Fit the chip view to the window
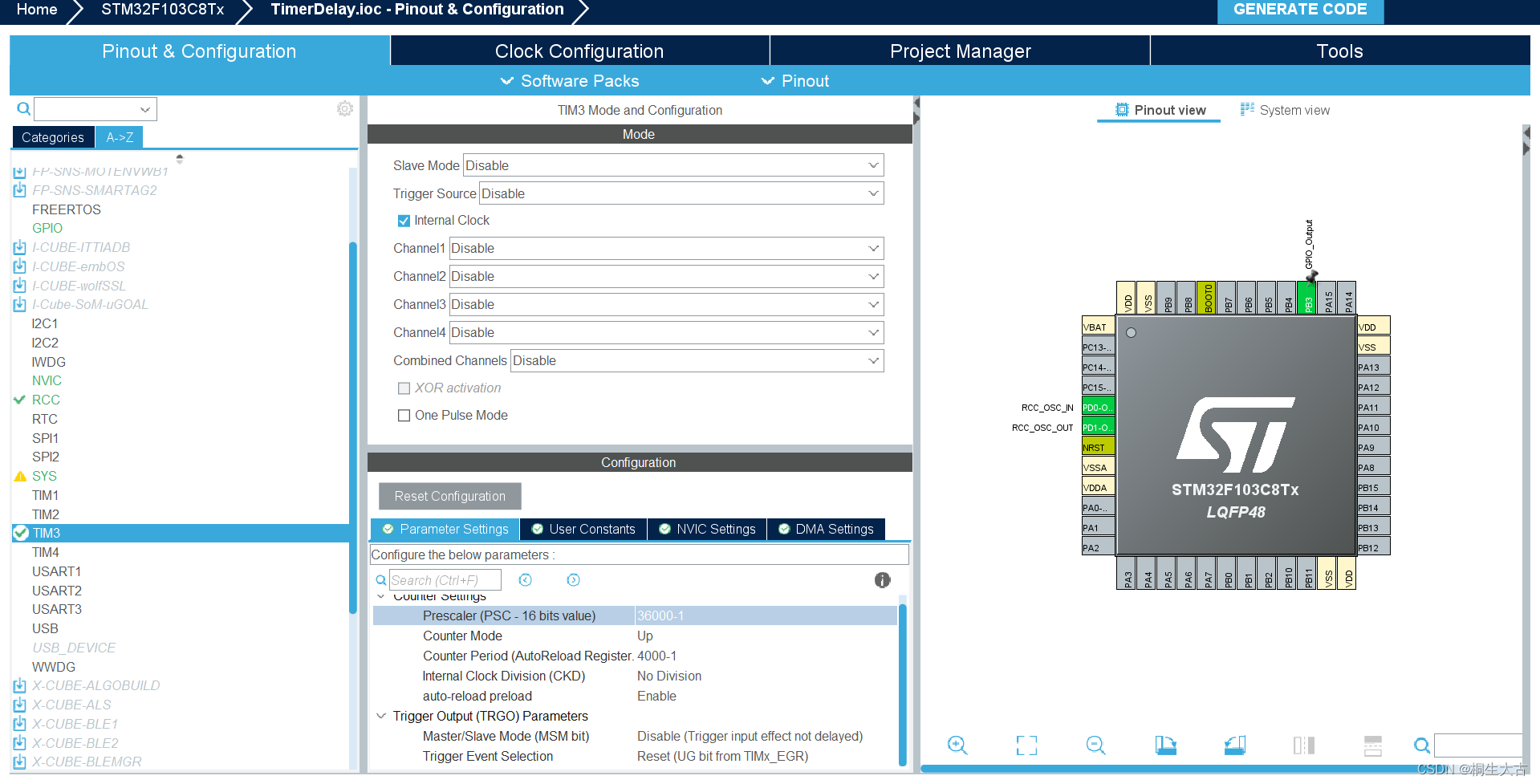 (1026, 745)
